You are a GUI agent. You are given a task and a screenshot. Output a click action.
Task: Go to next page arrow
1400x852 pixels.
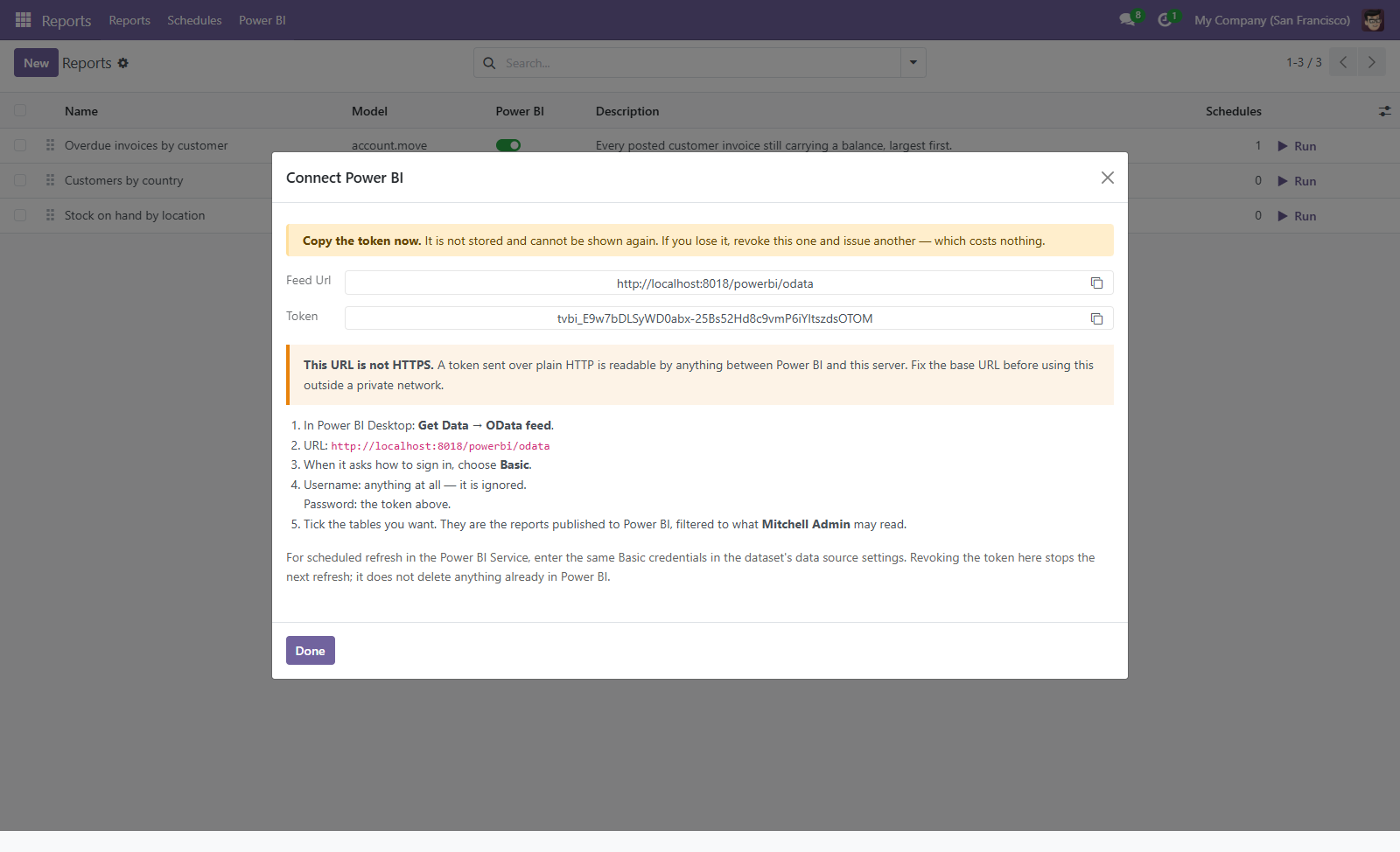tap(1372, 62)
